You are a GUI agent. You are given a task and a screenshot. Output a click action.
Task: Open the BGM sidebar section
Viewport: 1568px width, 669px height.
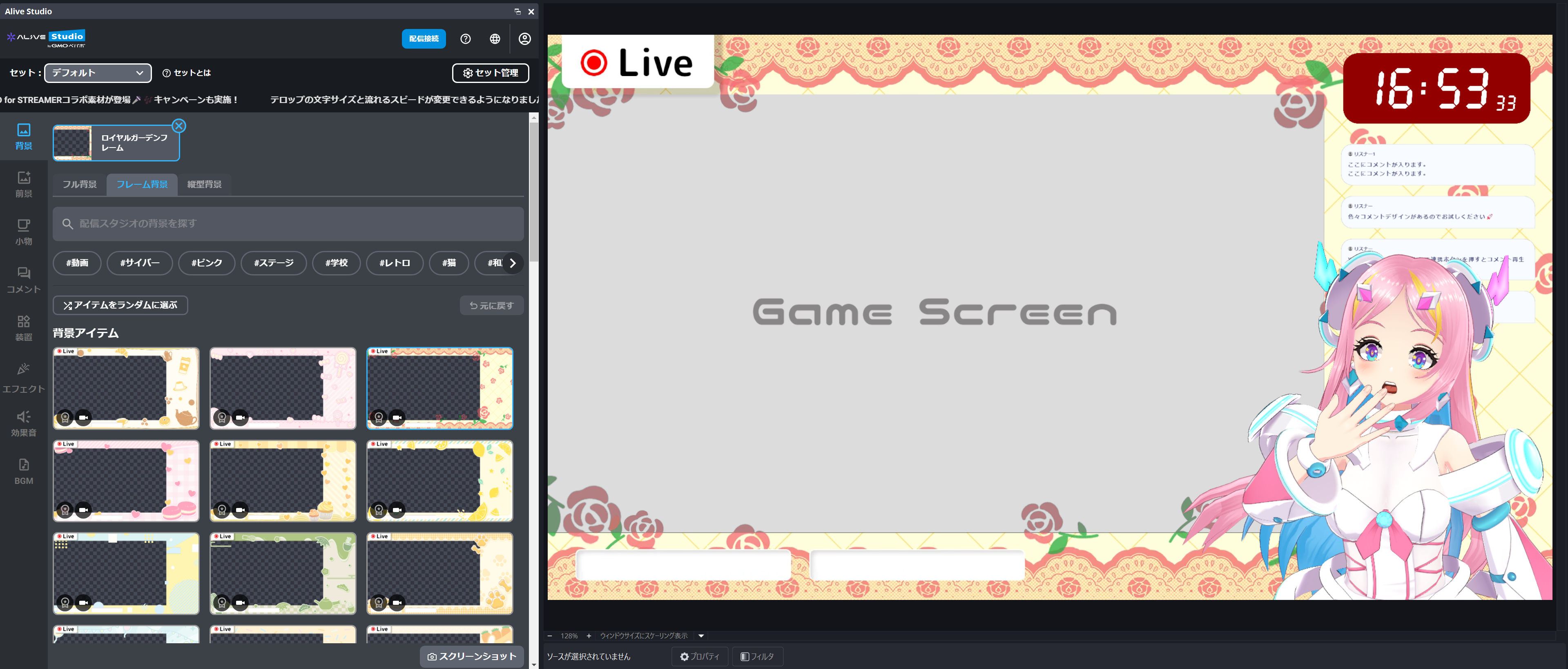point(24,472)
